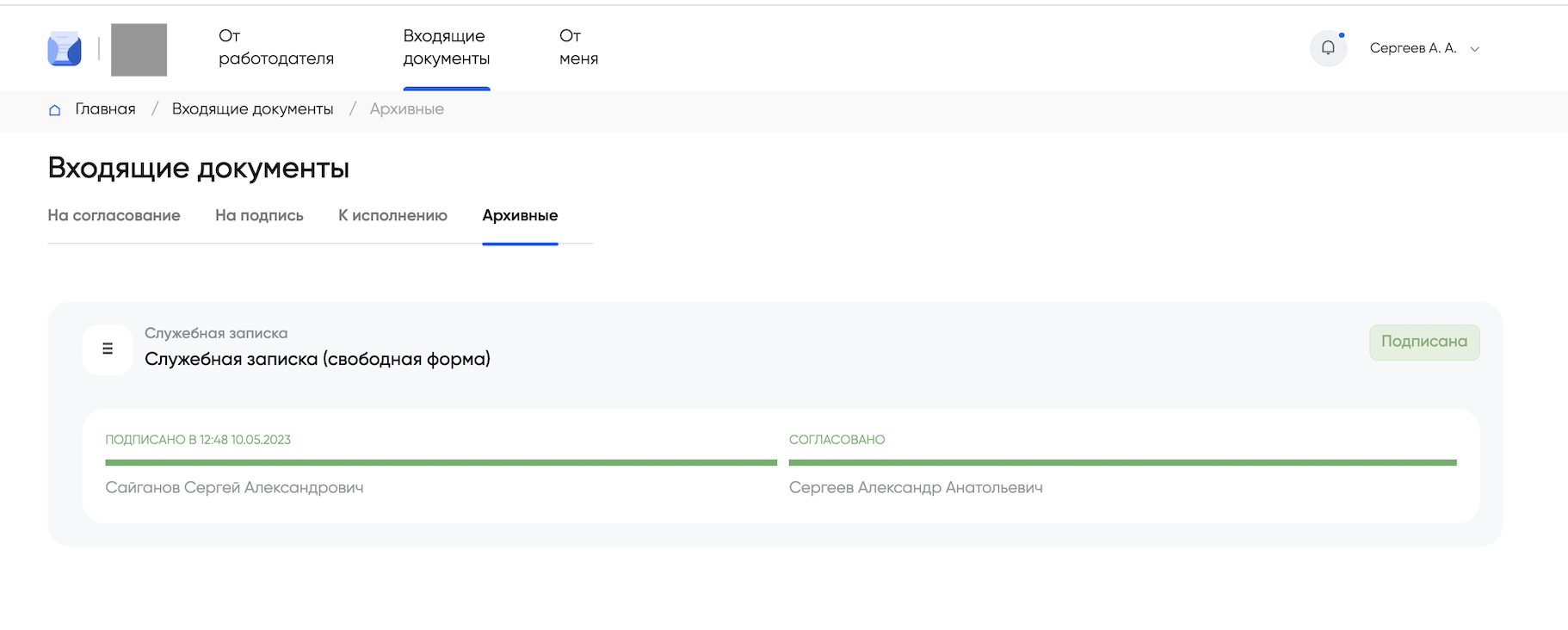Click the gray company logo placeholder
Screen dimensions: 1568x630
pos(139,50)
